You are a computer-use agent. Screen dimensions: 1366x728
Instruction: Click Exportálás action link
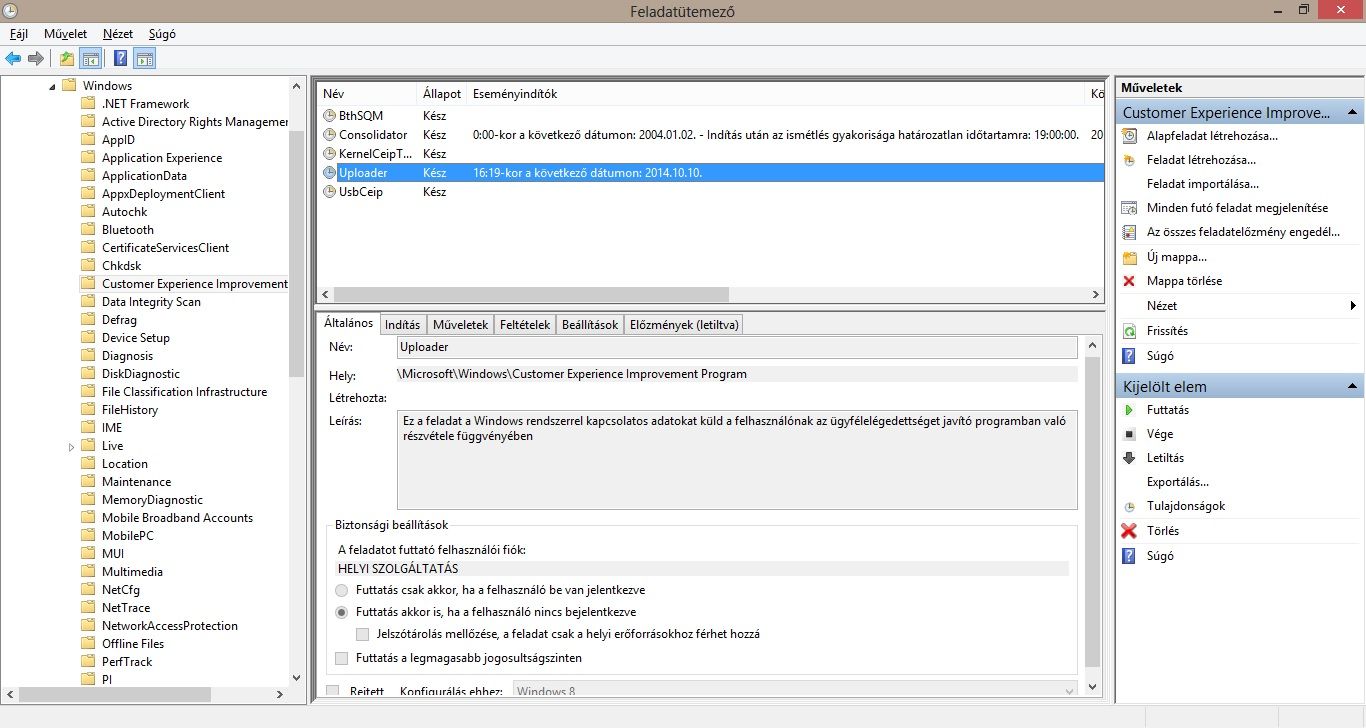1178,482
